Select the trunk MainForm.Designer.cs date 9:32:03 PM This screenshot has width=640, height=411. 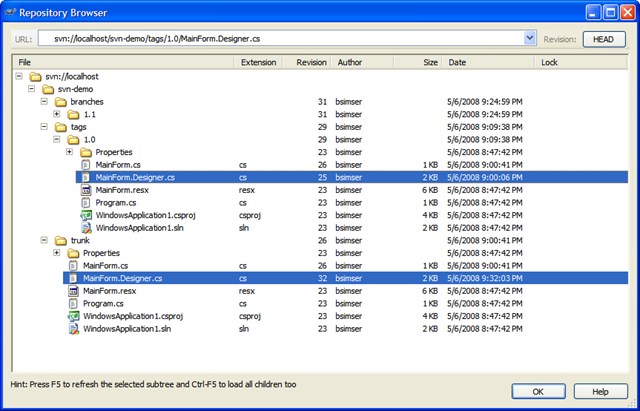click(x=484, y=279)
